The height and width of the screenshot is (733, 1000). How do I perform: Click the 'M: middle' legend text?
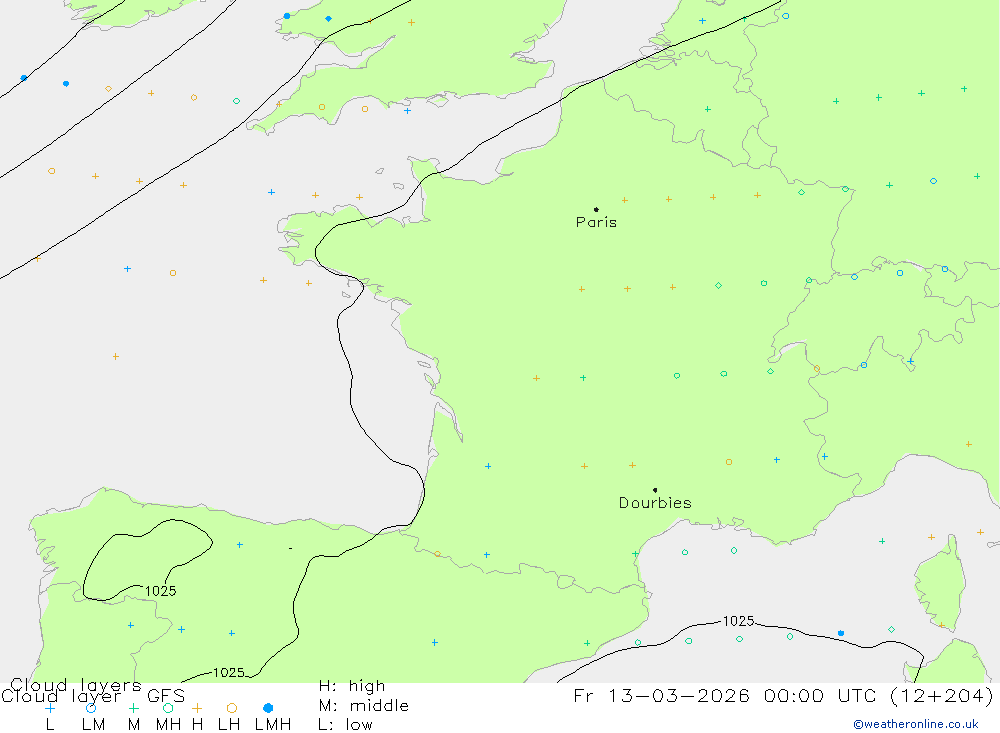tap(364, 706)
